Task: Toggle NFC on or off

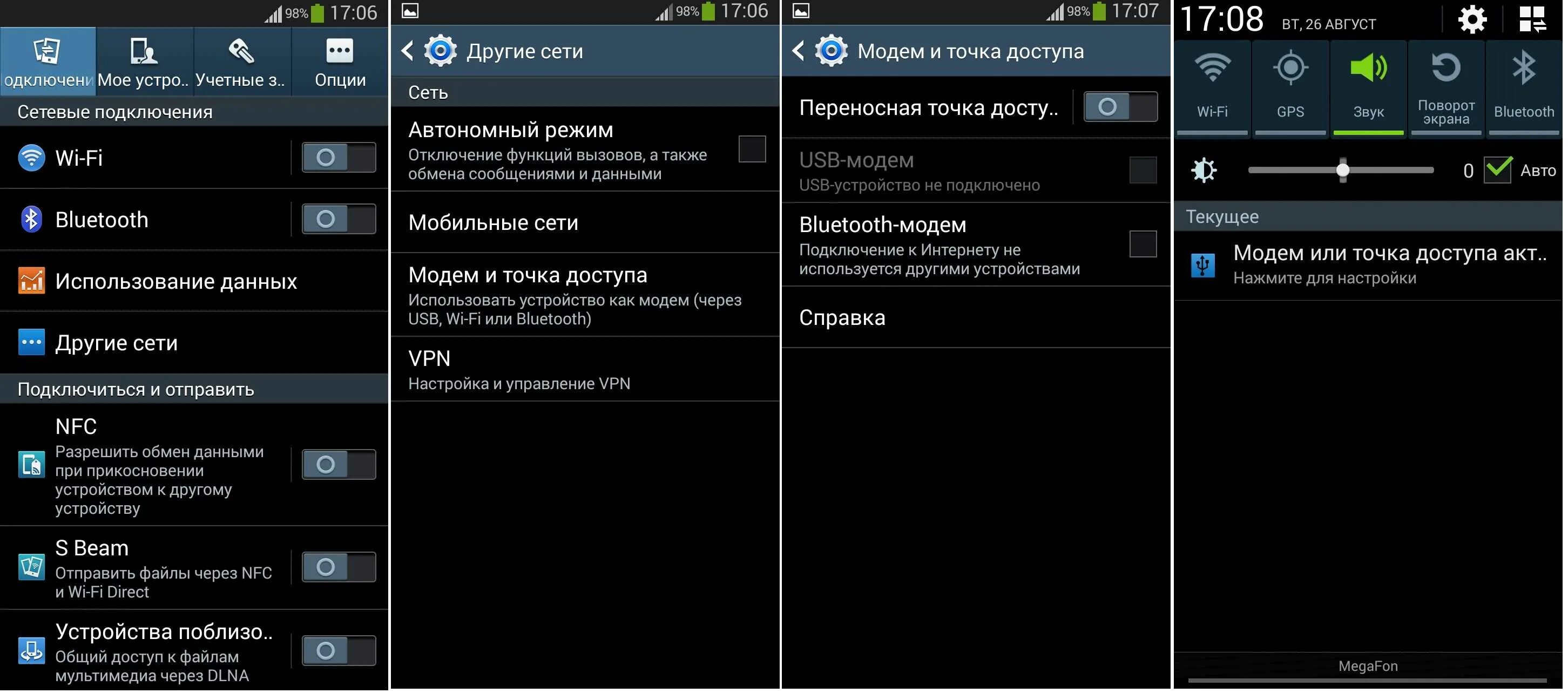Action: (x=339, y=463)
